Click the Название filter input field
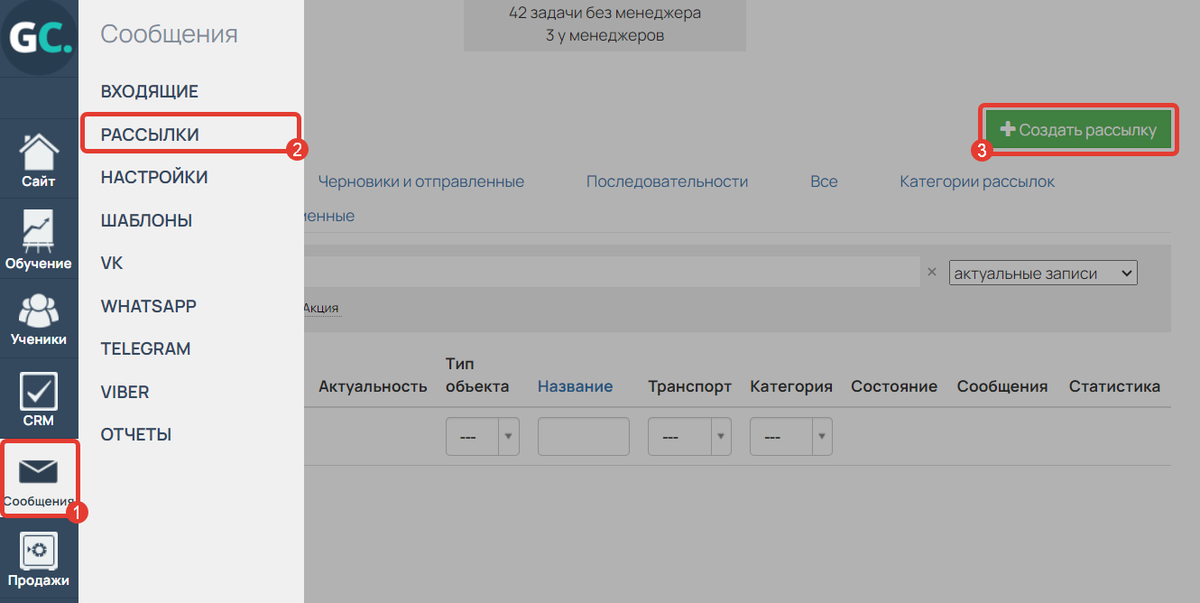Viewport: 1200px width, 603px height. coord(583,437)
